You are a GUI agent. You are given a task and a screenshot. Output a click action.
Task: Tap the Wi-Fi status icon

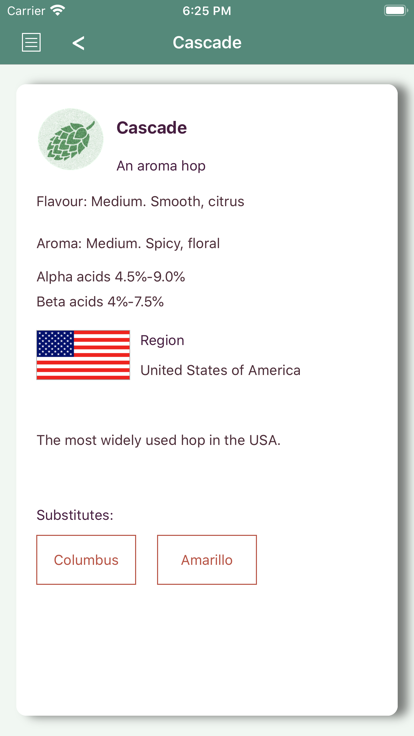pos(58,10)
